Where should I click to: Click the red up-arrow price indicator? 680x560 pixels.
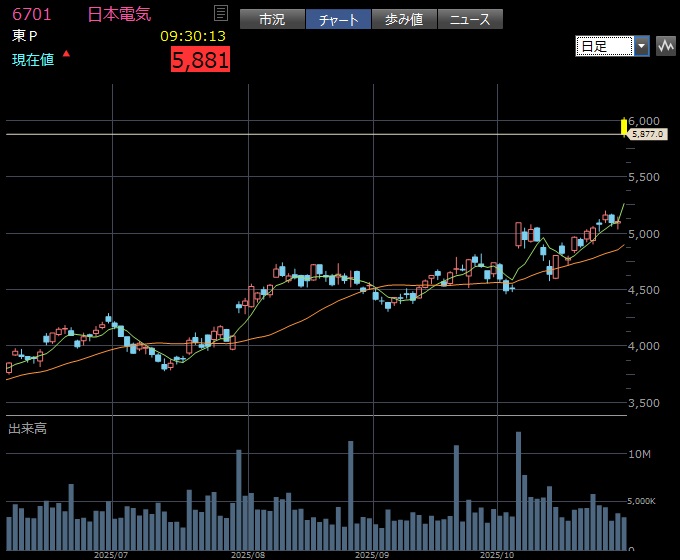[x=66, y=53]
